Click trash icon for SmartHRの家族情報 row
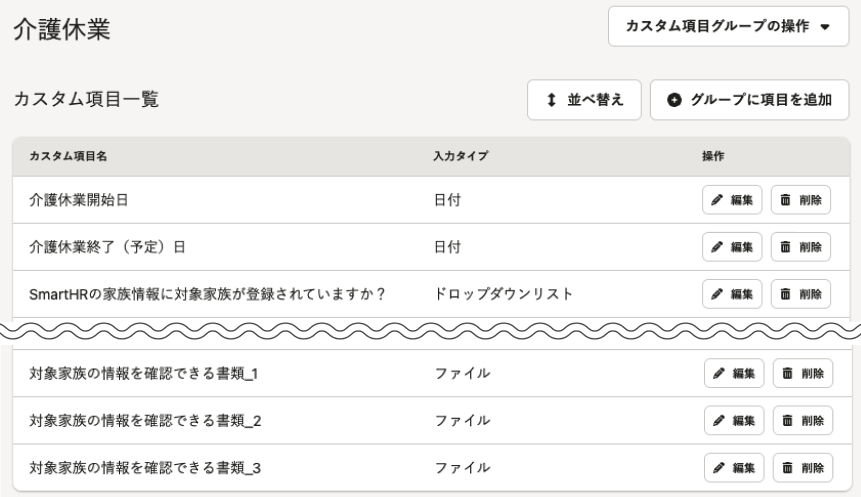Viewport: 861px width, 497px height. pos(785,294)
